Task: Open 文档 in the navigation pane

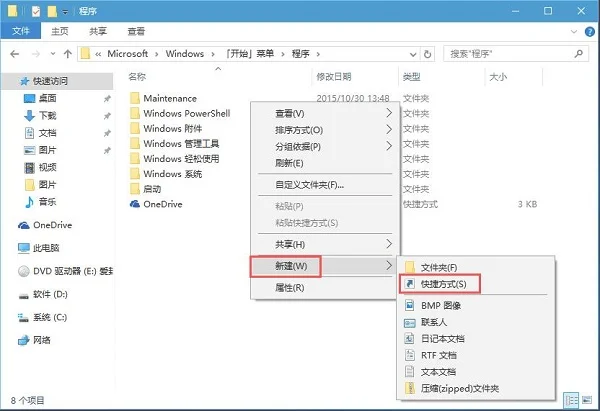Action: [x=47, y=133]
